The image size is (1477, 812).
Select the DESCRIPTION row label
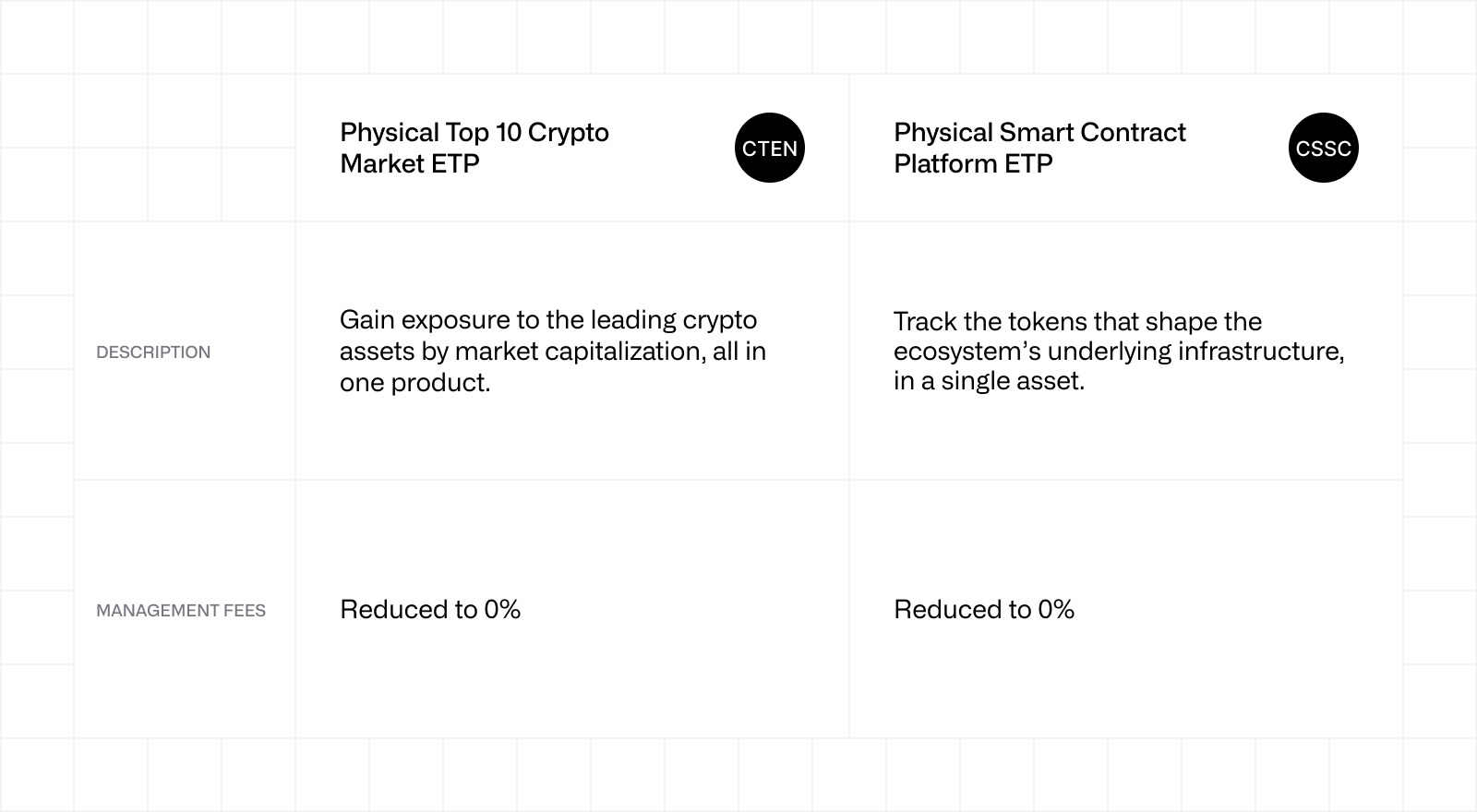pyautogui.click(x=153, y=352)
